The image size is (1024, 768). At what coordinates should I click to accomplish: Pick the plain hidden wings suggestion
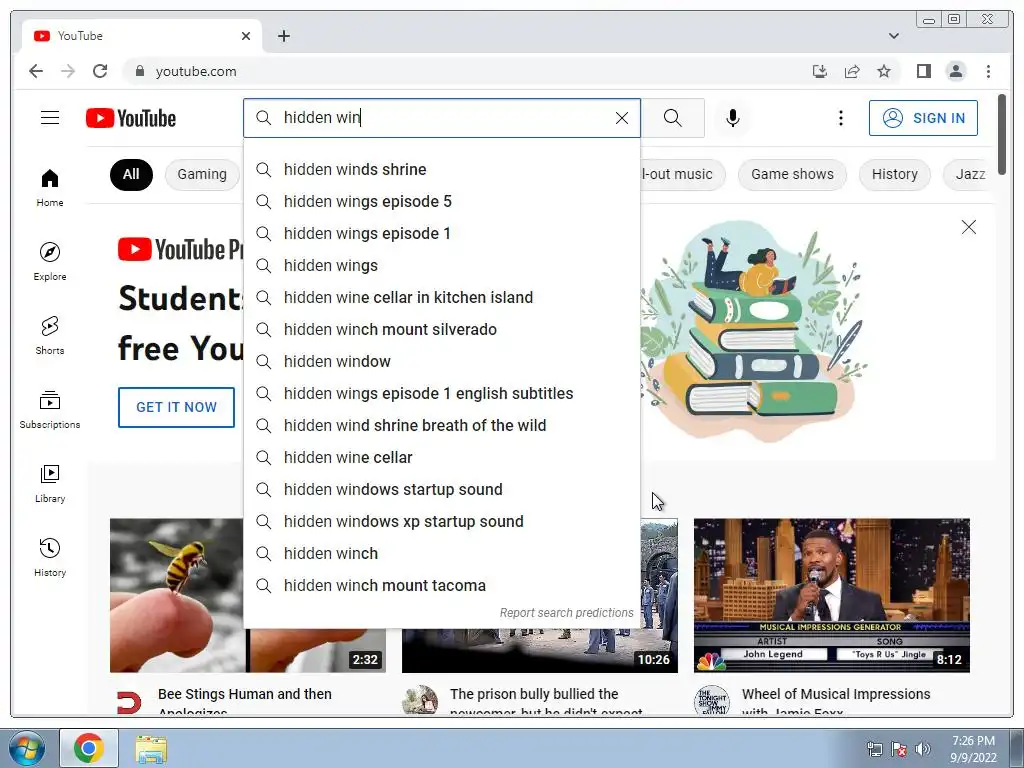coord(442,265)
